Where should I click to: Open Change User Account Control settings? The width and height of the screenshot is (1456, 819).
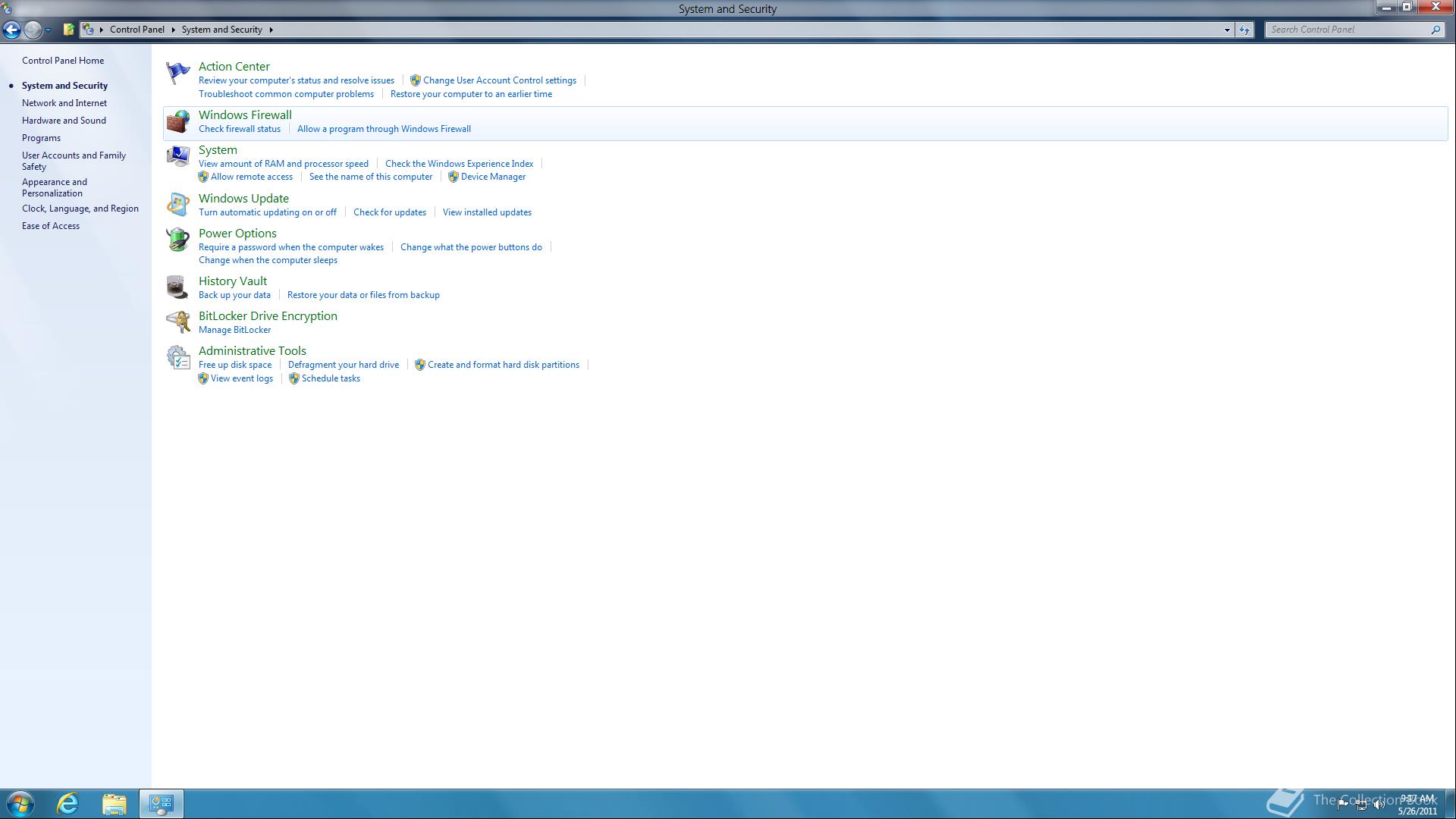click(x=499, y=80)
